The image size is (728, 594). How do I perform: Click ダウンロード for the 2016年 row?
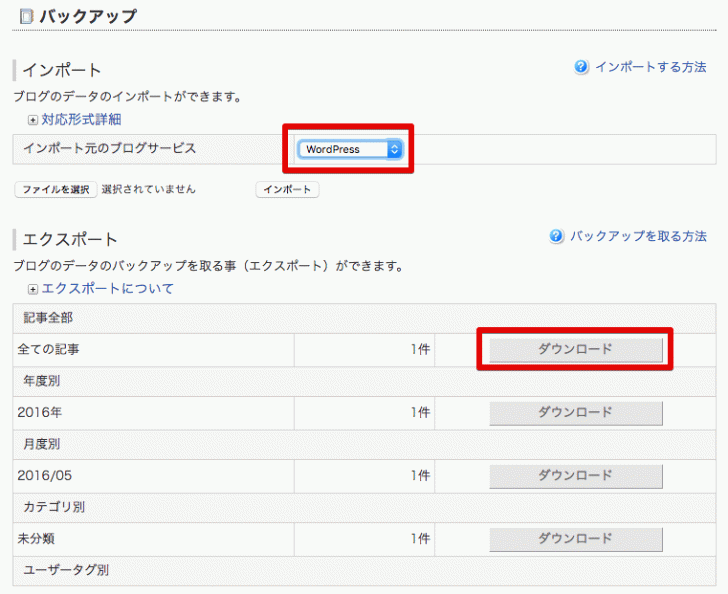click(x=575, y=412)
